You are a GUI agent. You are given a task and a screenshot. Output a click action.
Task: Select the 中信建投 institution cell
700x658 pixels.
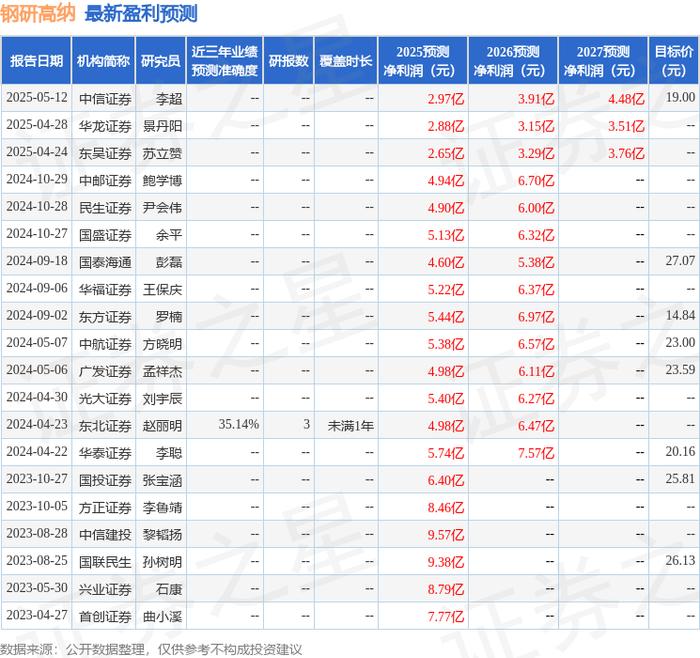(105, 534)
